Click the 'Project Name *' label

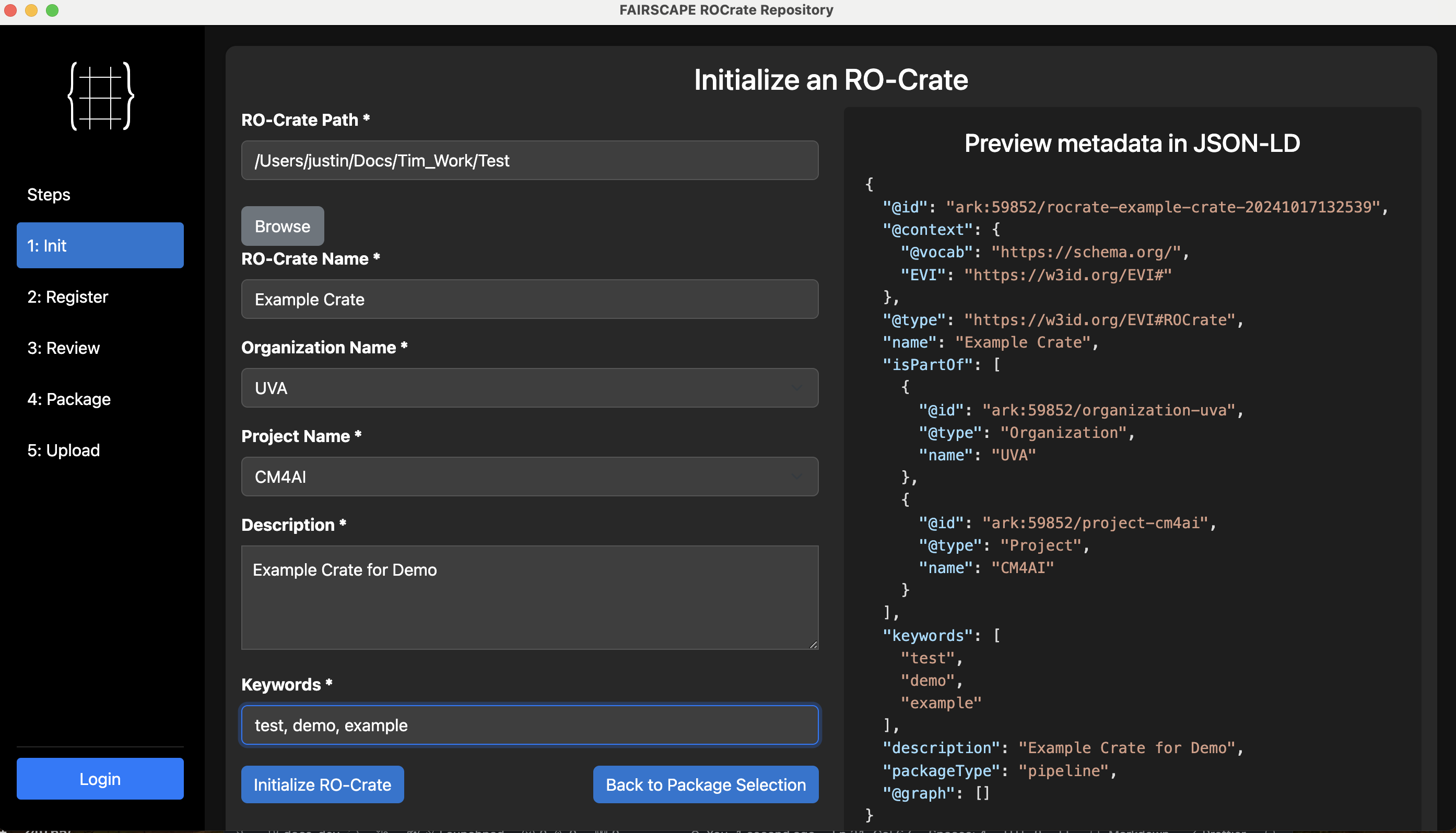(302, 436)
